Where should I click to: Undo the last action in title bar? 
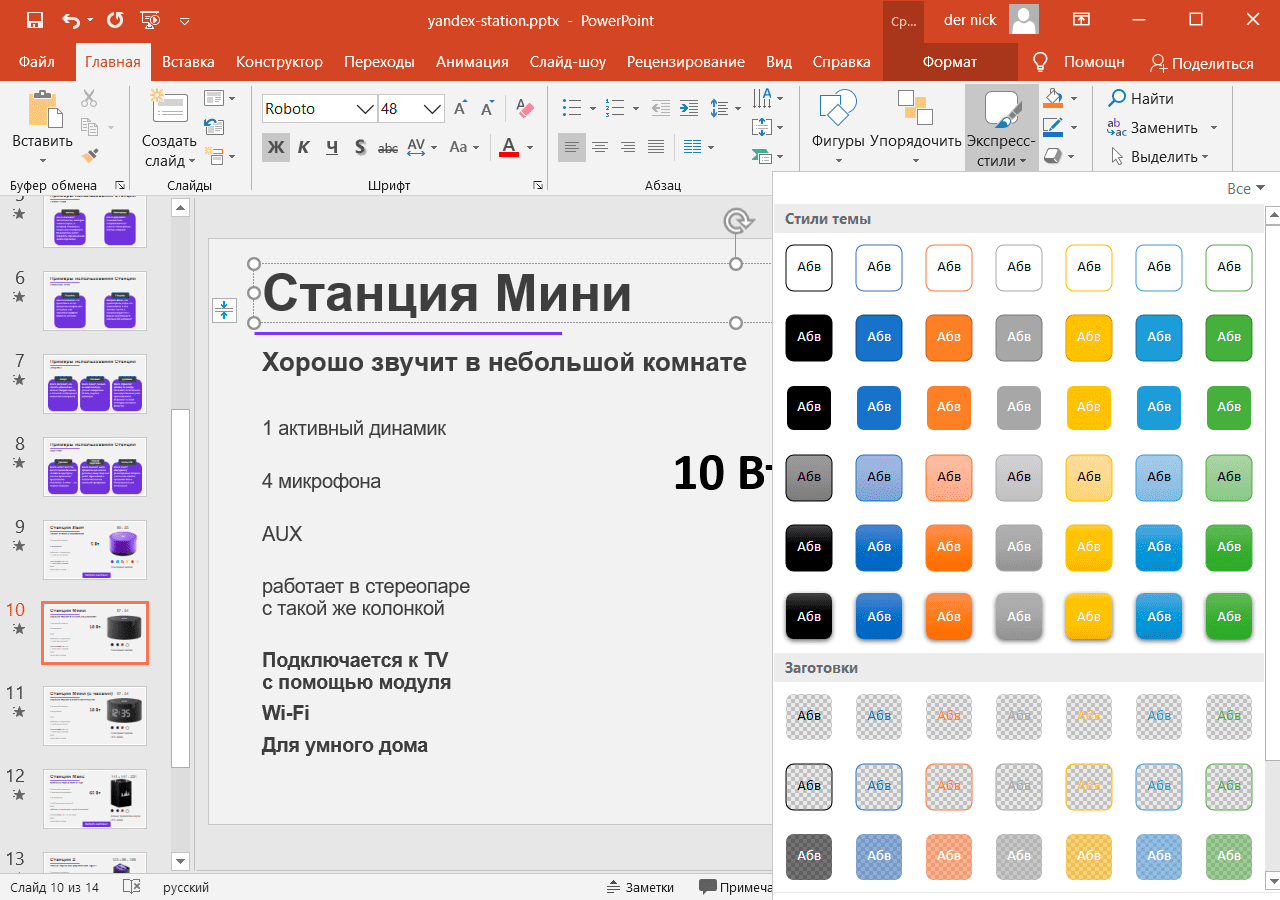coord(71,19)
